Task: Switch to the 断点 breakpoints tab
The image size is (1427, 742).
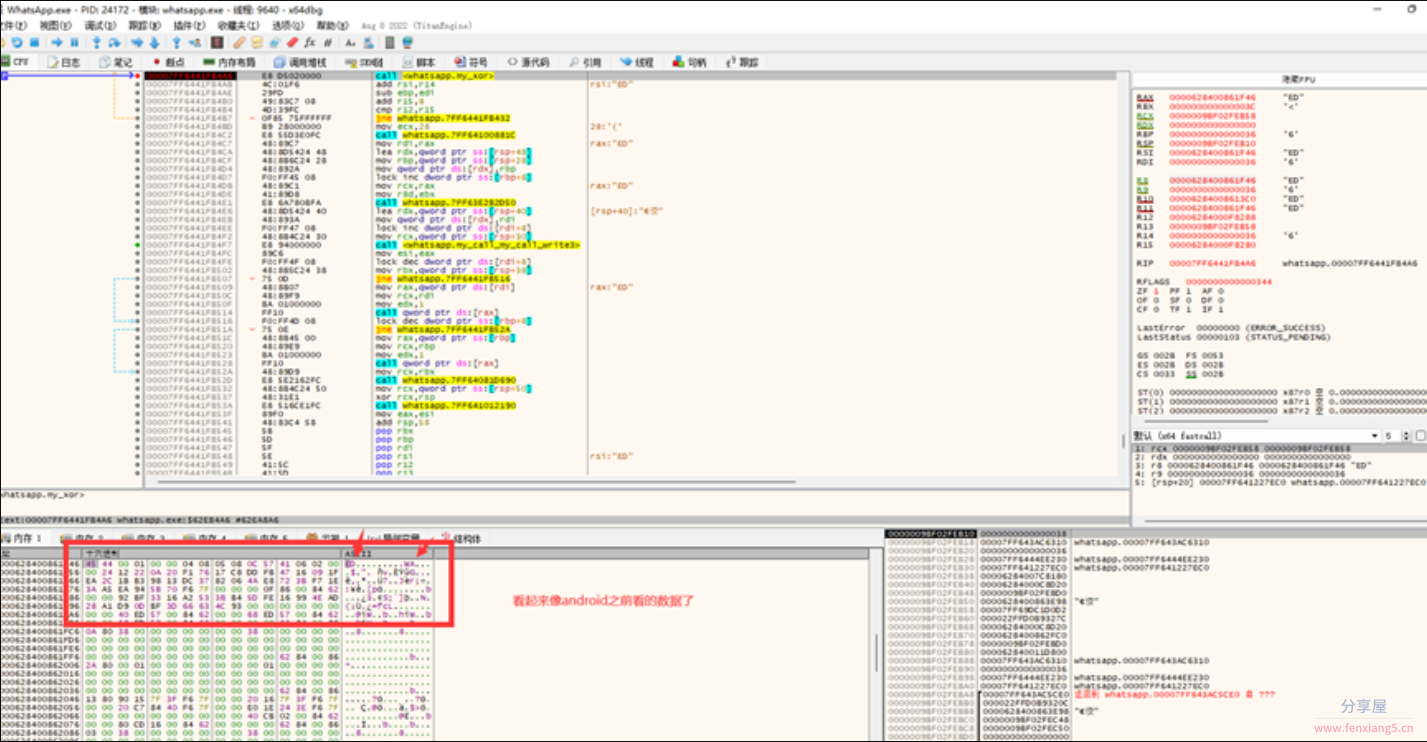Action: [x=168, y=62]
